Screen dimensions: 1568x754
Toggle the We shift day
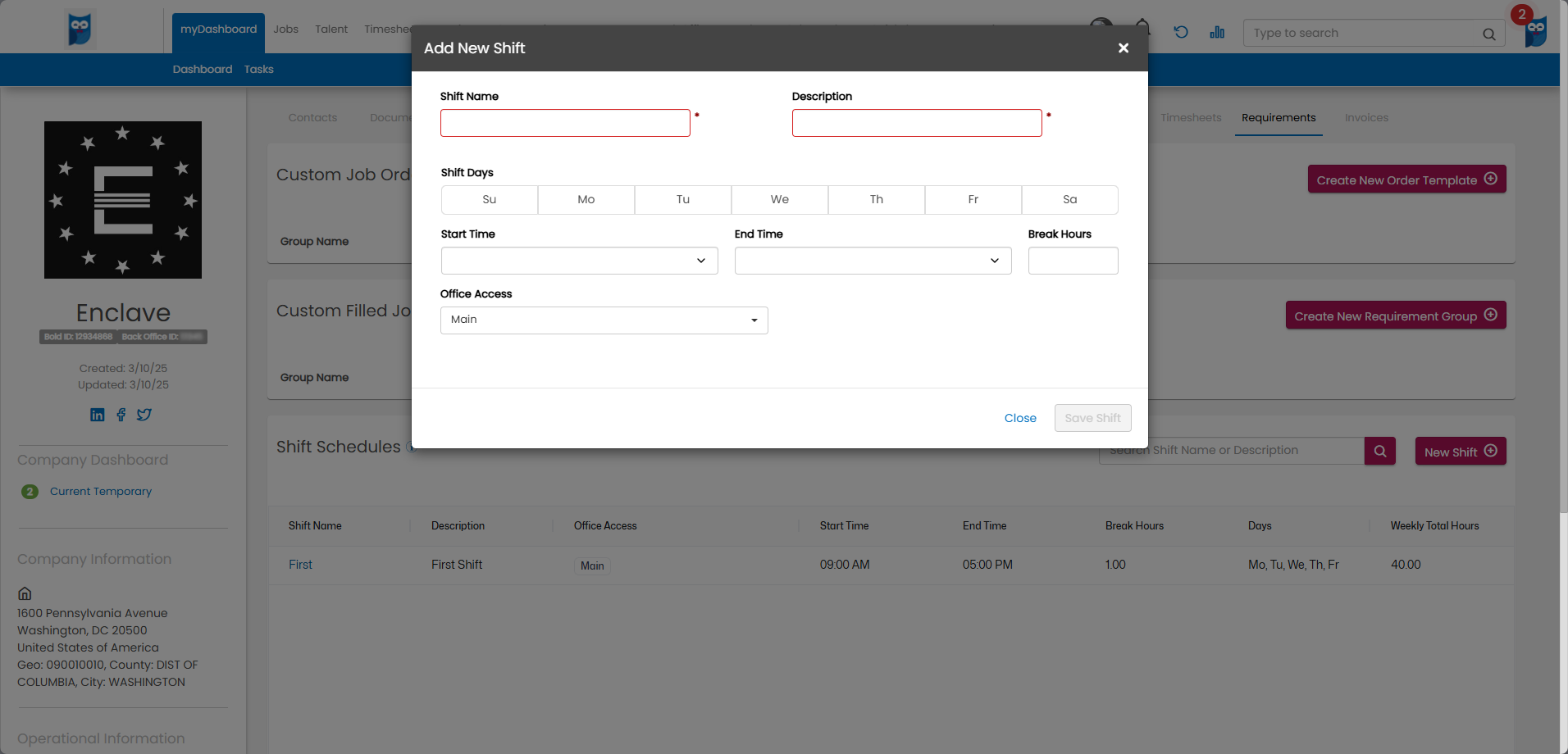tap(780, 200)
